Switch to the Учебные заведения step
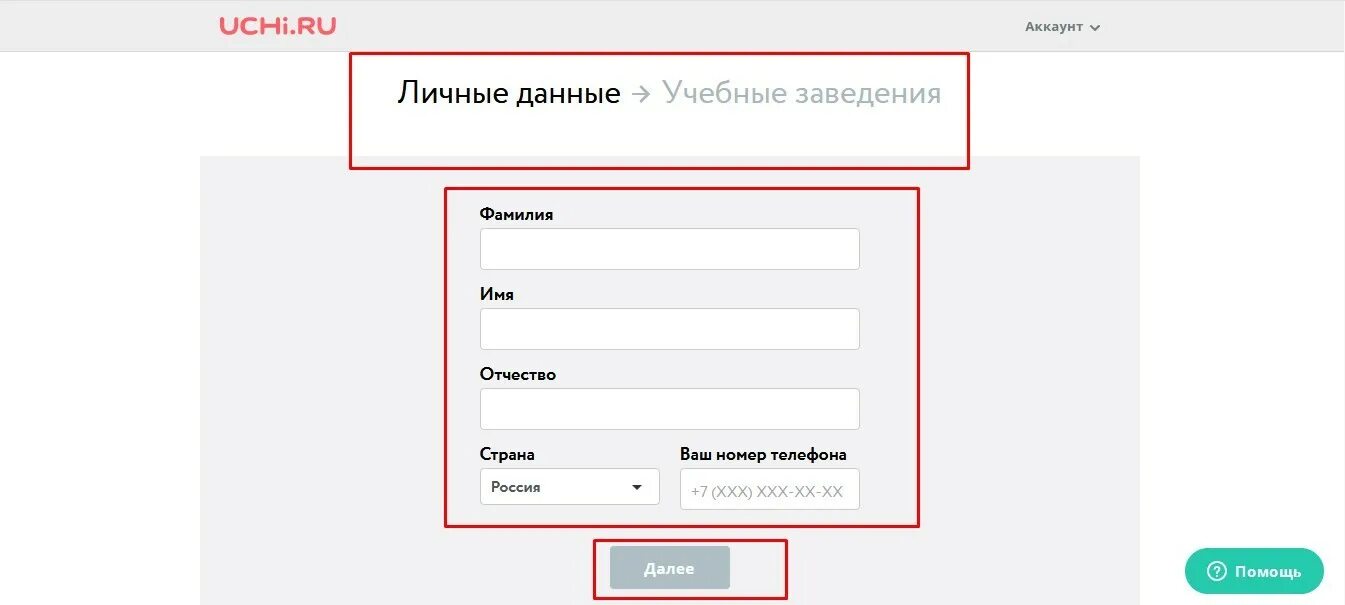The width and height of the screenshot is (1345, 605). click(x=802, y=93)
